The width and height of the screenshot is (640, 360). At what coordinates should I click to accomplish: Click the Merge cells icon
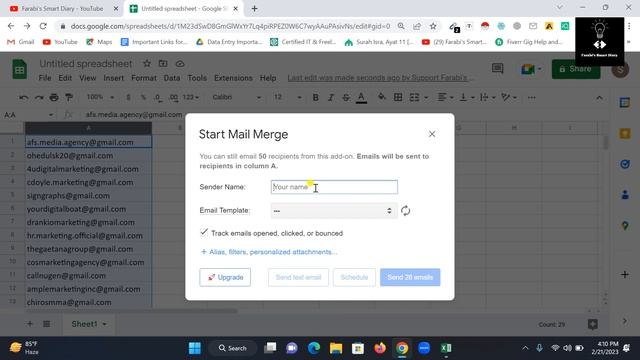coord(414,97)
